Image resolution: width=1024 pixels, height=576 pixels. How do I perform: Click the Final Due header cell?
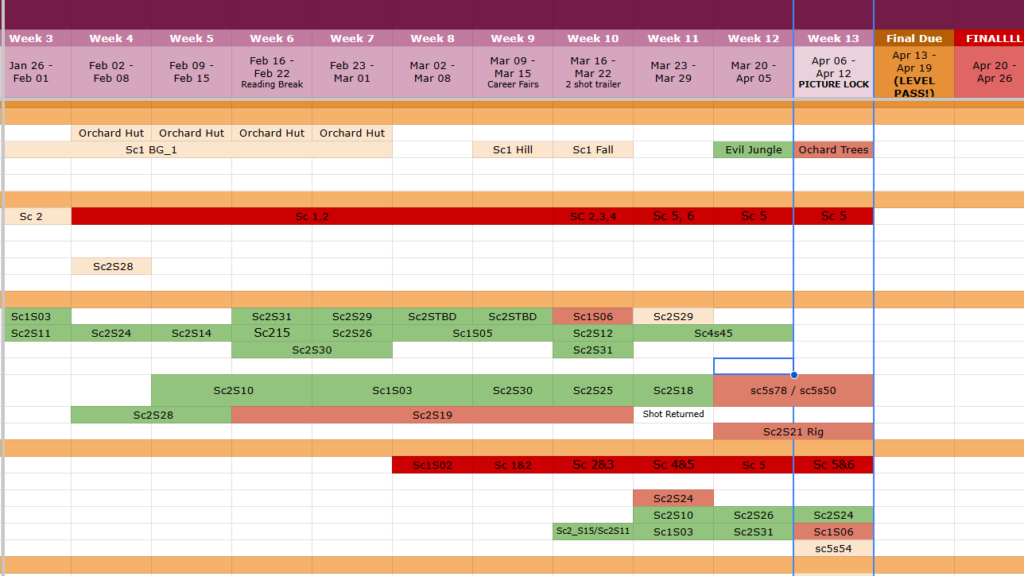[914, 39]
